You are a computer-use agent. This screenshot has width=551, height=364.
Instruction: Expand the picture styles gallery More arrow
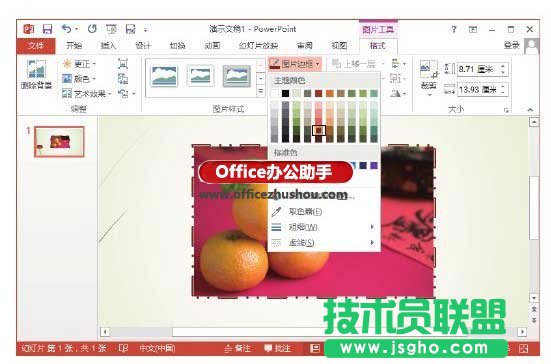(260, 92)
